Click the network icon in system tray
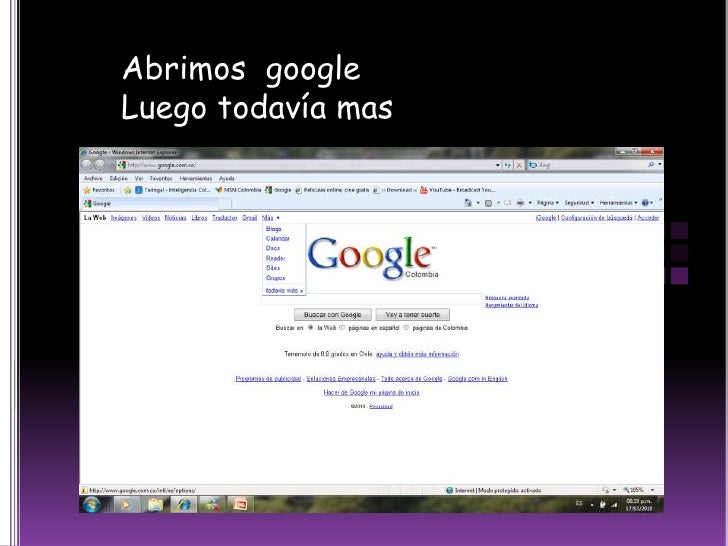The width and height of the screenshot is (728, 546). tap(614, 505)
